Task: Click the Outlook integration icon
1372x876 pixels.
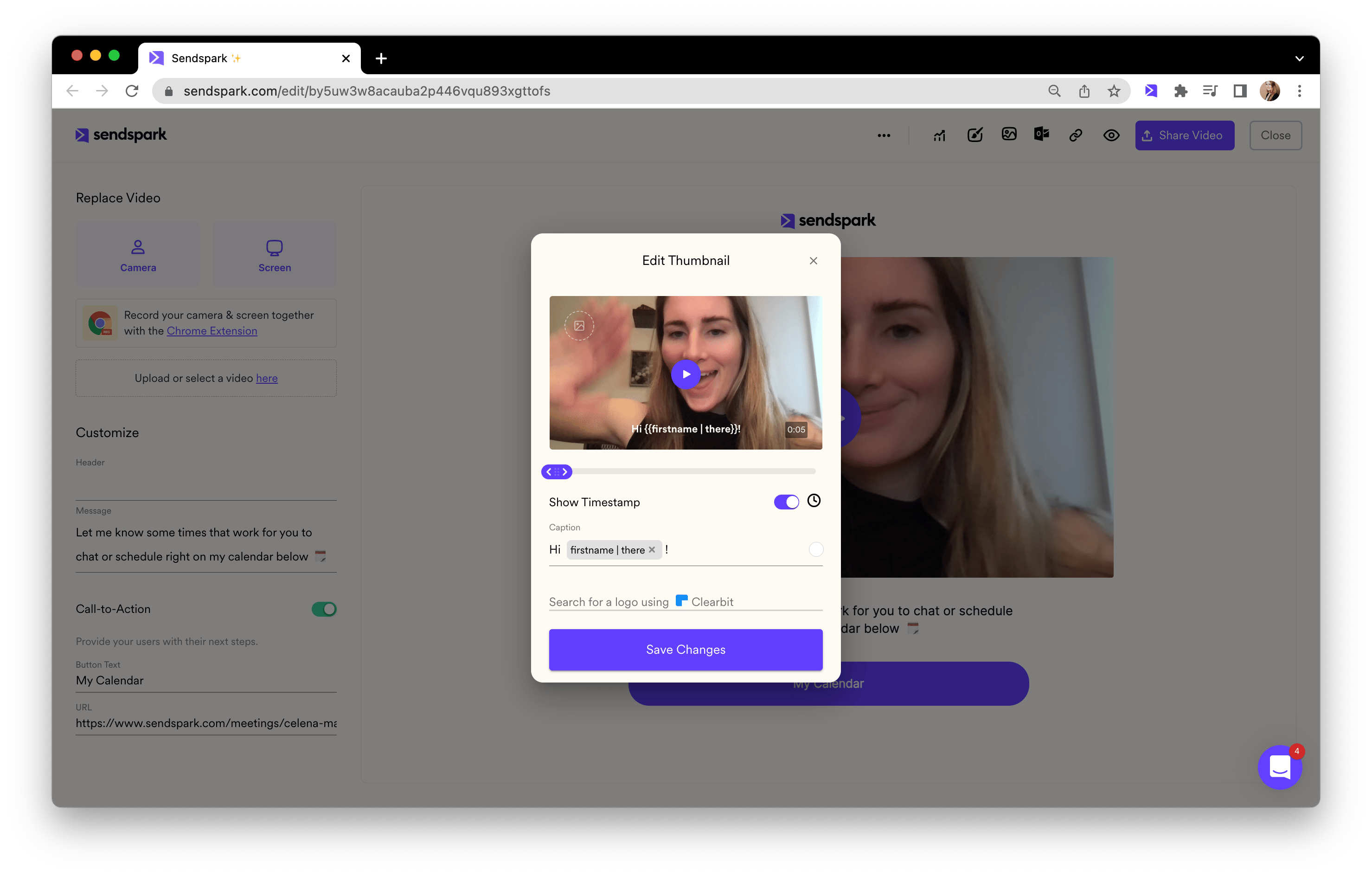Action: [x=1042, y=135]
